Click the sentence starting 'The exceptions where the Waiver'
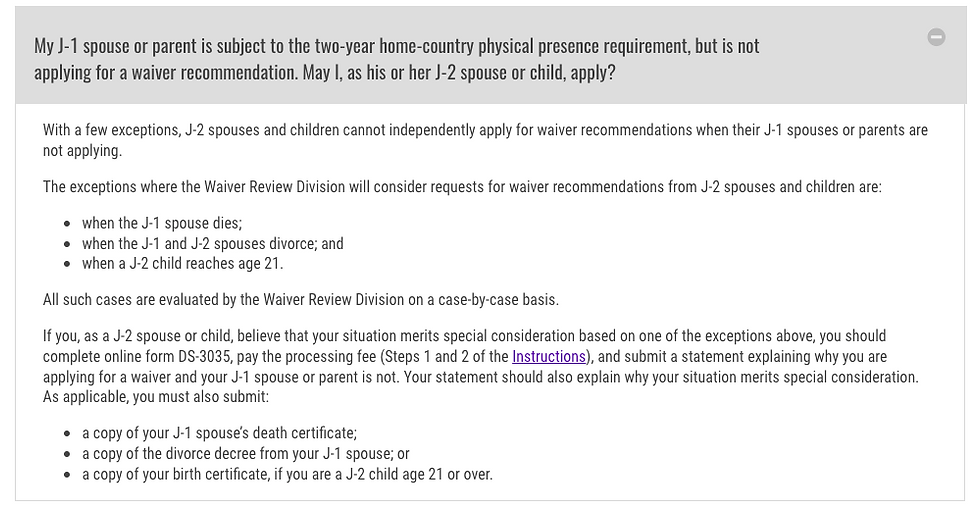The width and height of the screenshot is (980, 507). click(462, 186)
